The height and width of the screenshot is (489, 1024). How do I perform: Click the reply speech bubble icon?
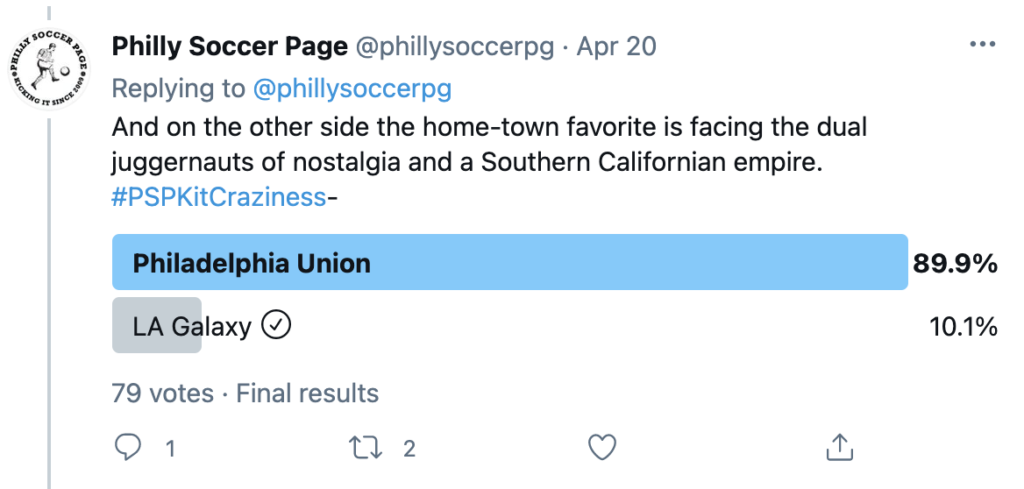127,447
